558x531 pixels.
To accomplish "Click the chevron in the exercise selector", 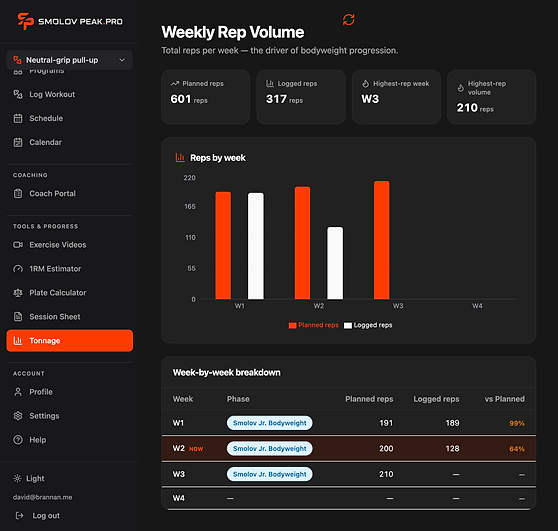I will click(122, 60).
